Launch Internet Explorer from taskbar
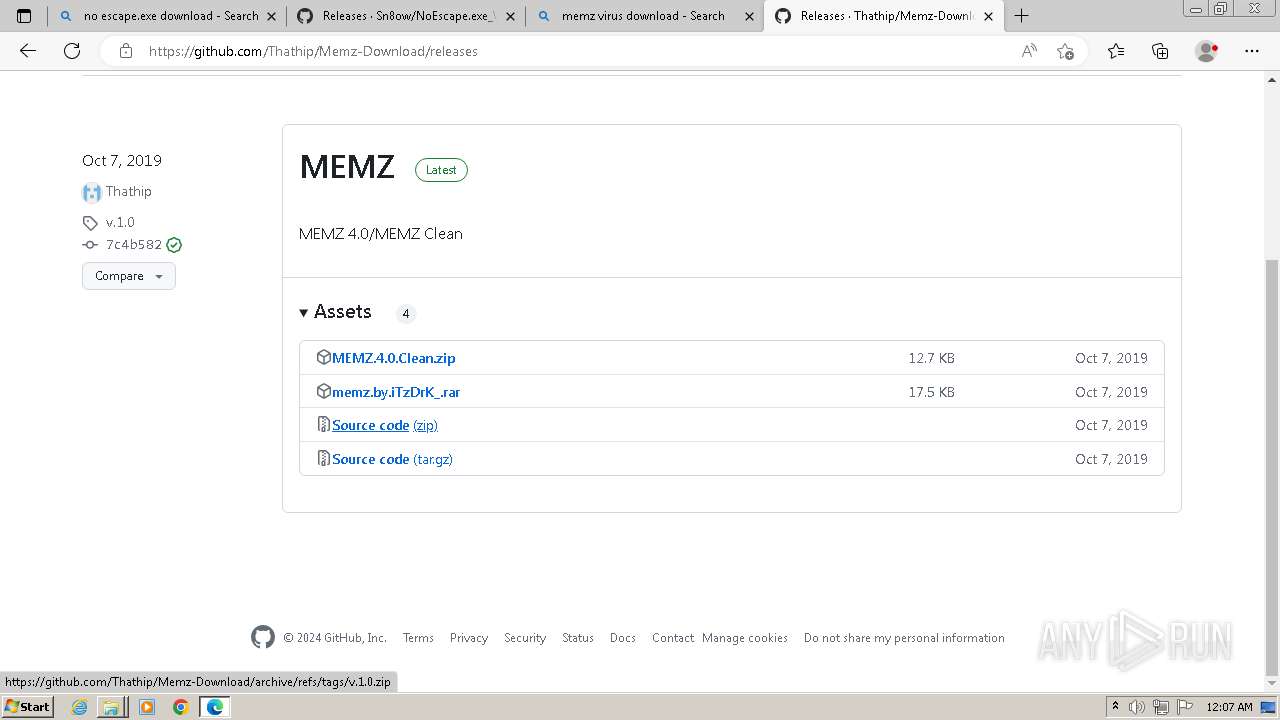 pos(79,707)
